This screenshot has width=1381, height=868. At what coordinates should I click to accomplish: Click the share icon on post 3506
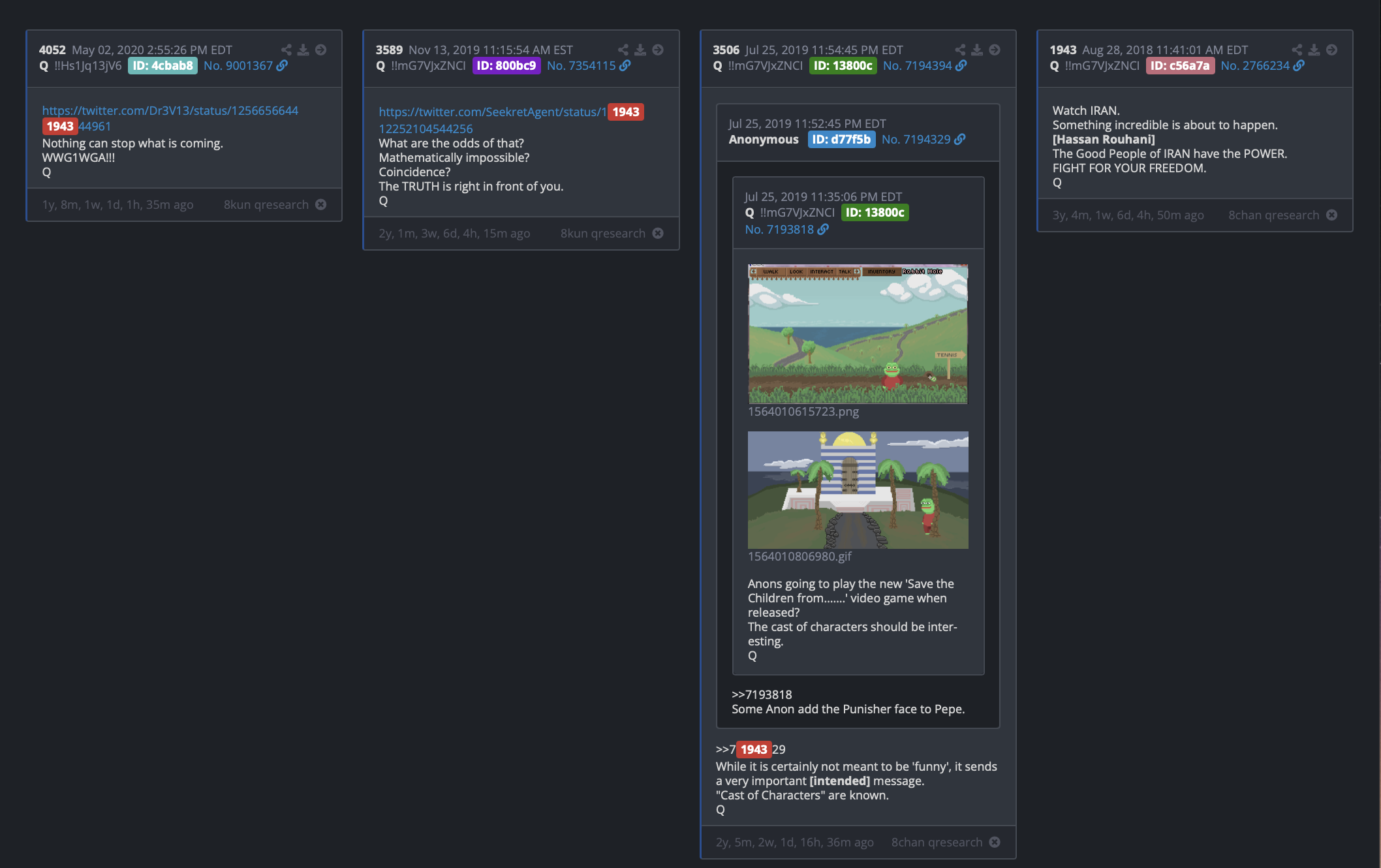pyautogui.click(x=960, y=50)
